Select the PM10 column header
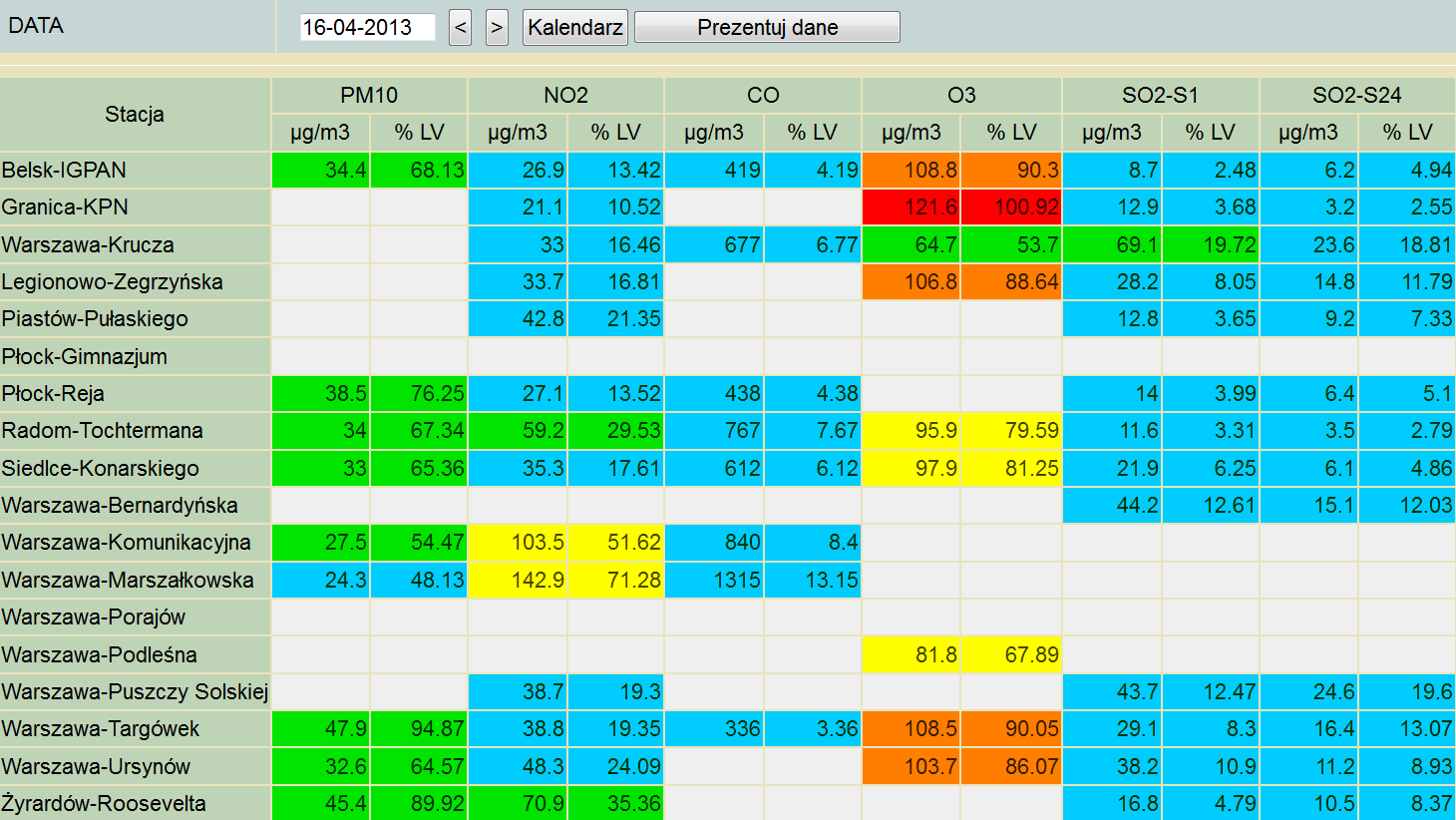 369,95
